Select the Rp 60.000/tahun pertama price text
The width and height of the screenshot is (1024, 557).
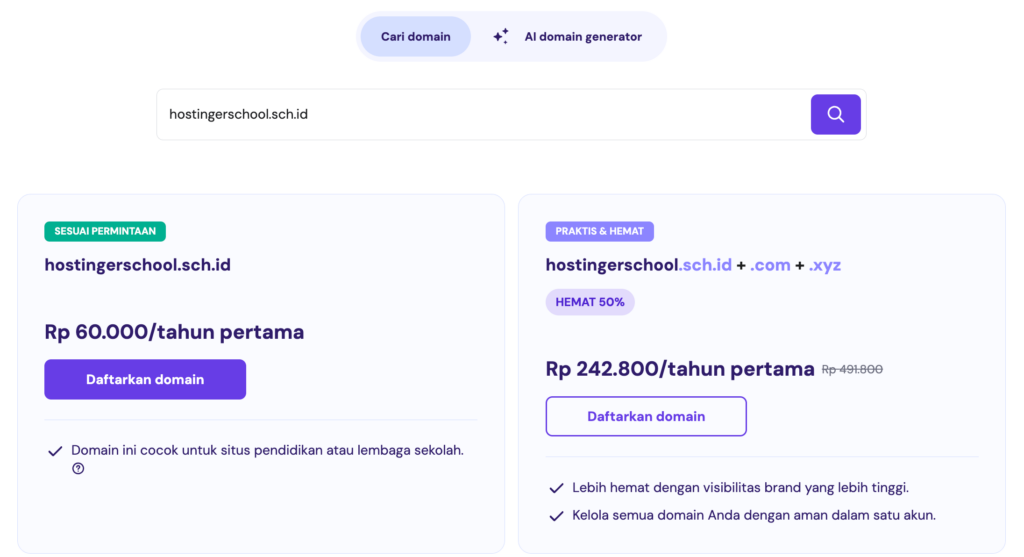pyautogui.click(x=174, y=332)
